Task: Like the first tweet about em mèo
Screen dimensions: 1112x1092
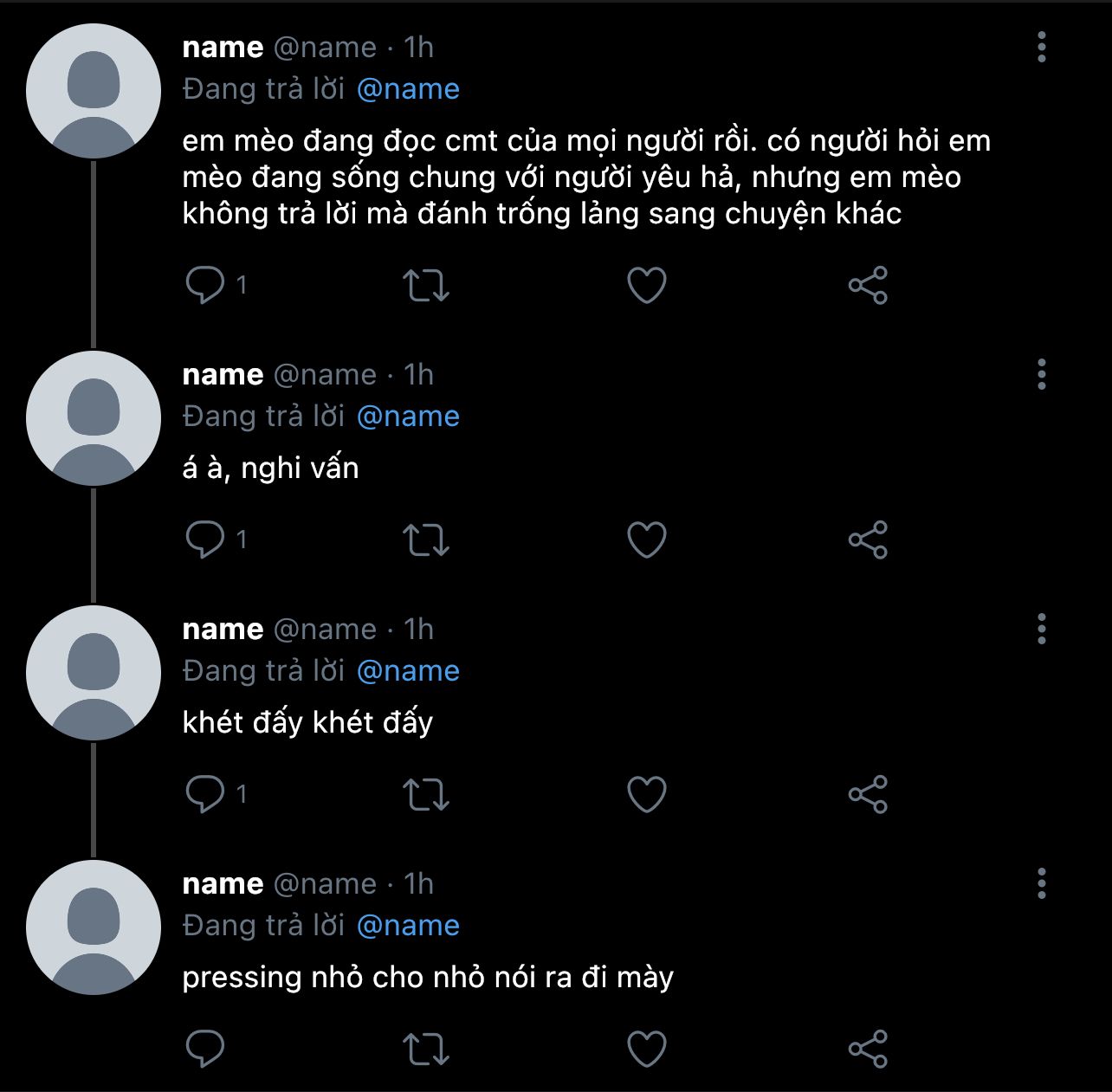Action: pos(647,285)
